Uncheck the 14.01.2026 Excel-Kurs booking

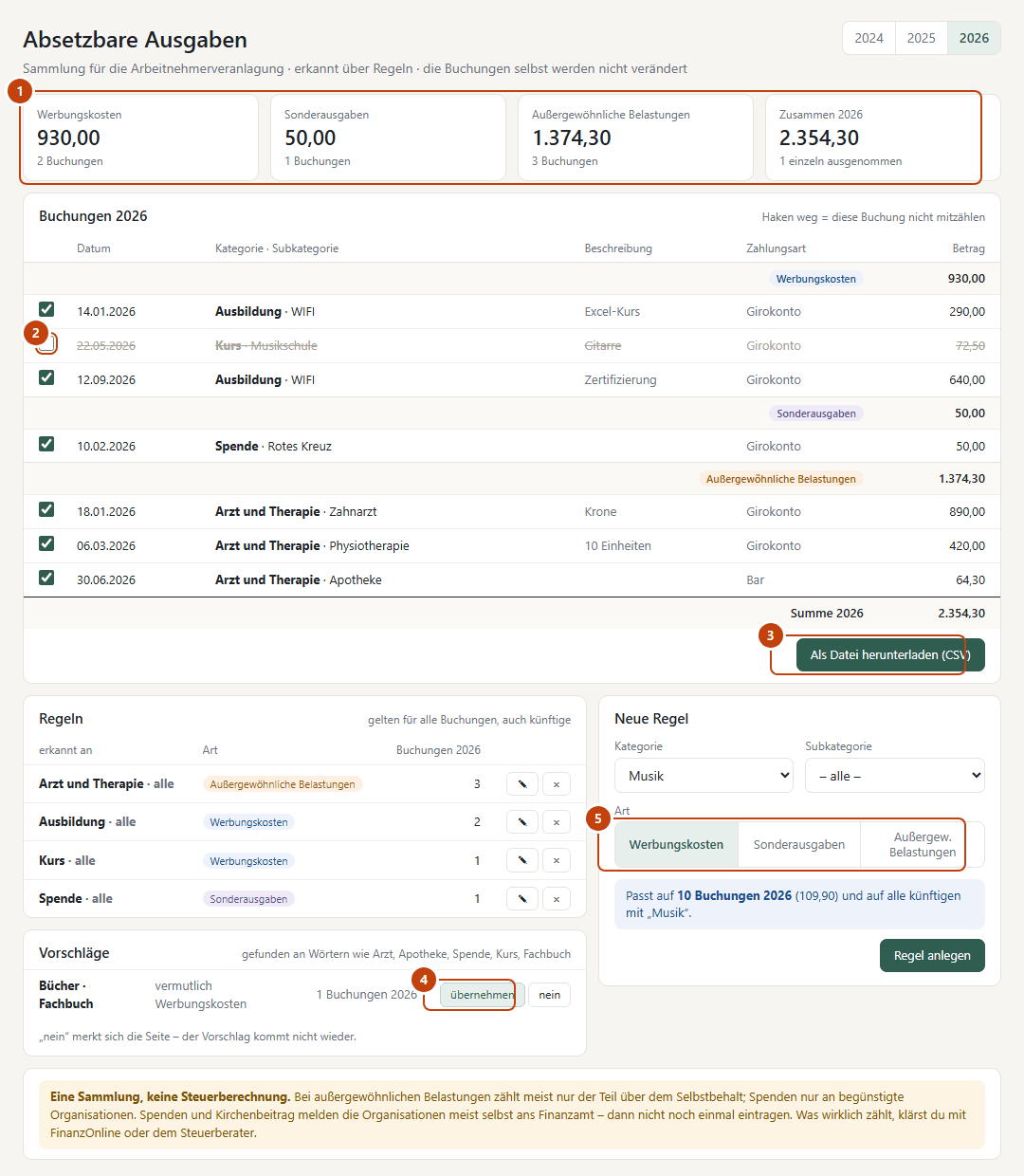click(46, 309)
